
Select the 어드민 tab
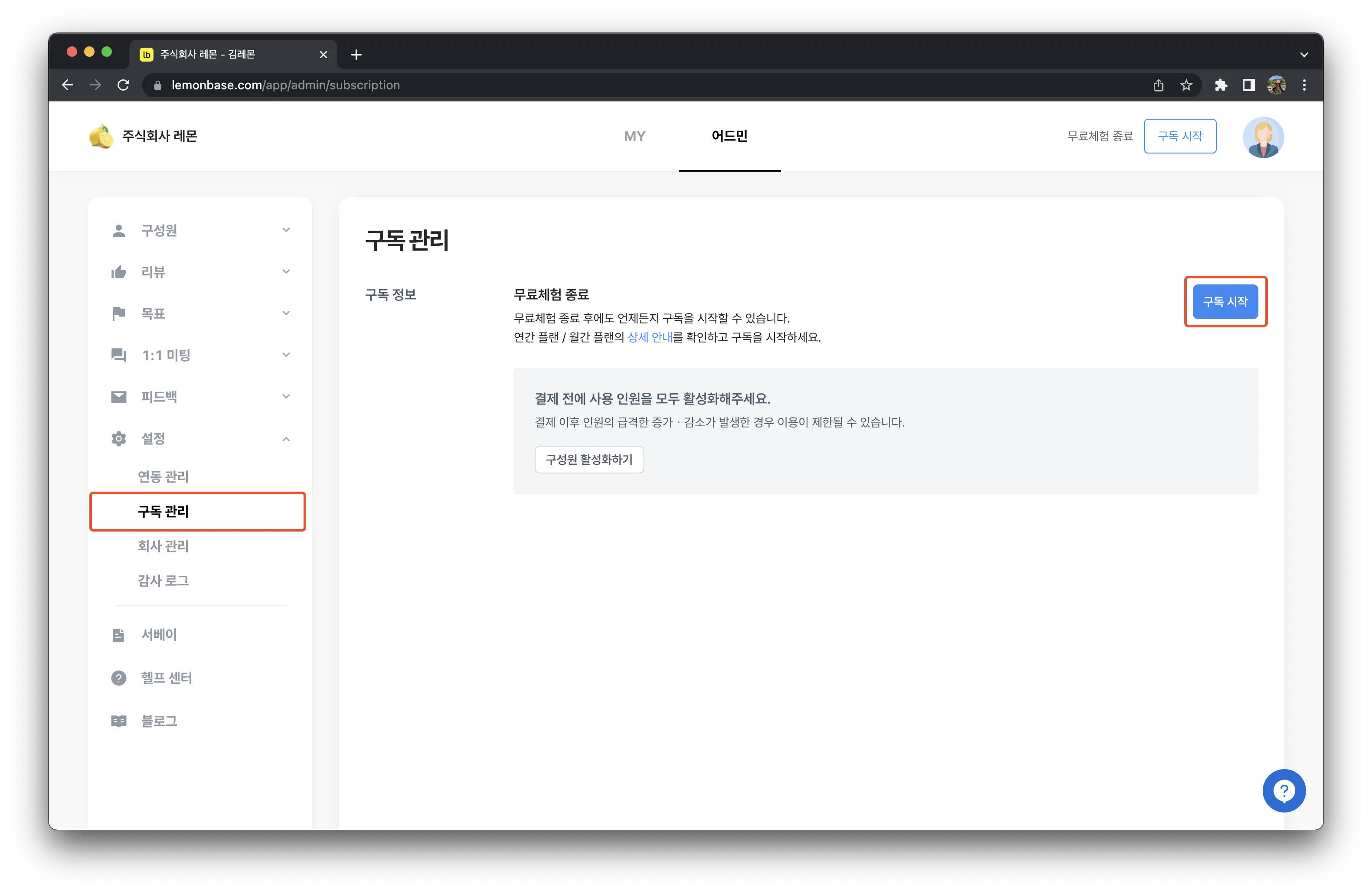coord(730,136)
